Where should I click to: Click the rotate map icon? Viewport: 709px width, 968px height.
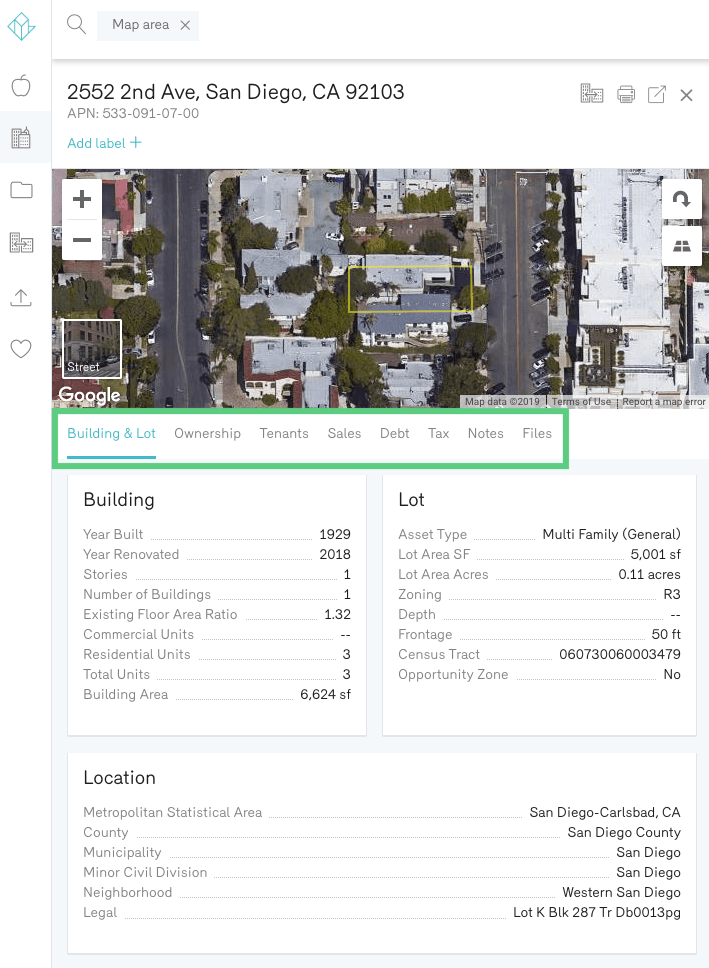tap(682, 199)
